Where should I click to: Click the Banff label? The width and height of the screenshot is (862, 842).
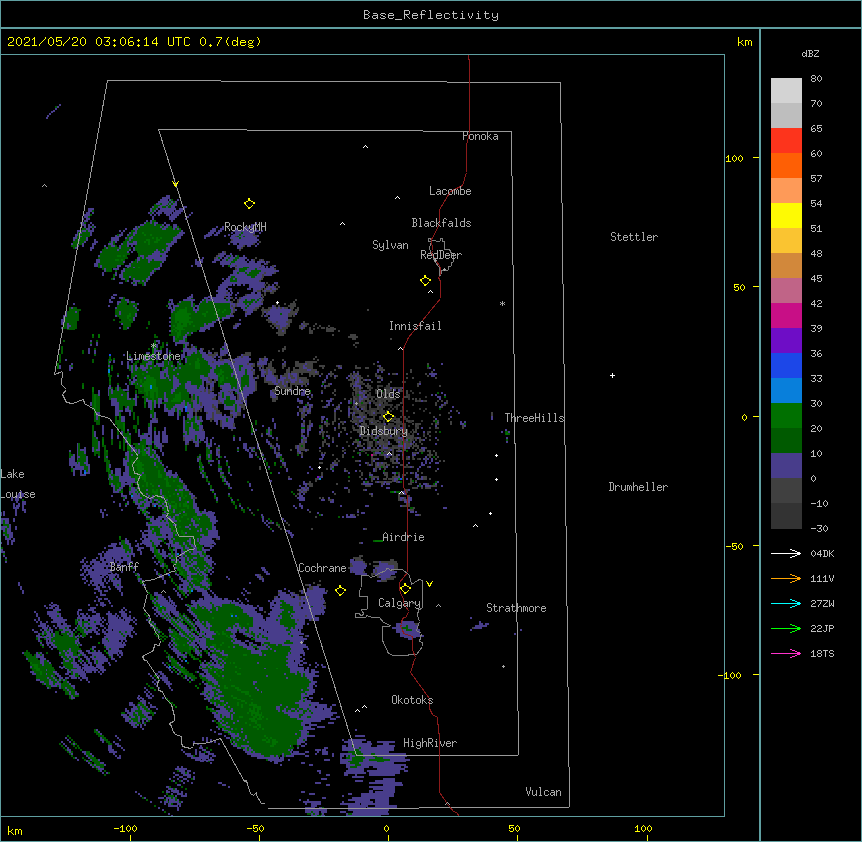[x=124, y=567]
